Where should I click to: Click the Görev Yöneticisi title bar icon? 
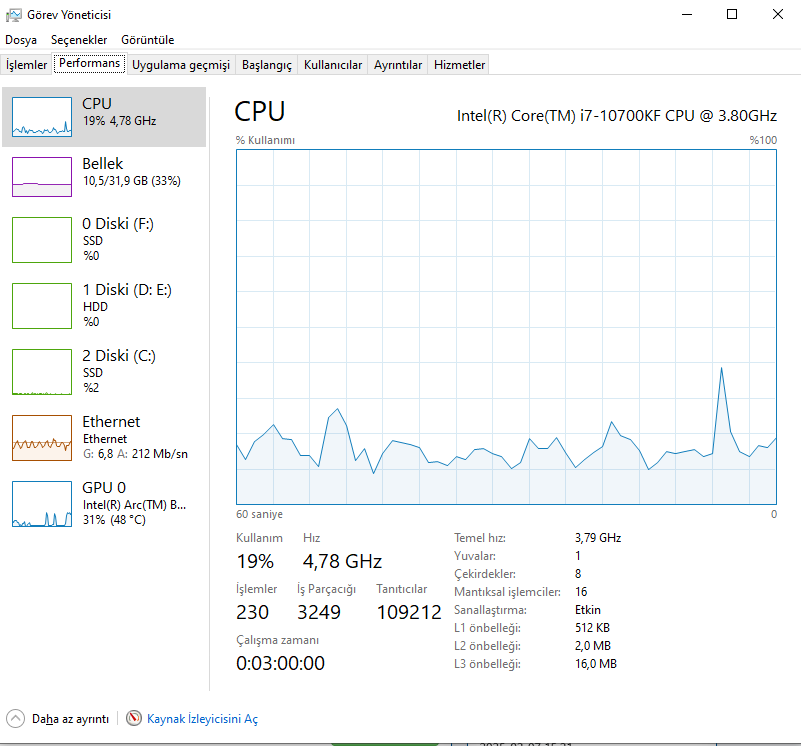pos(14,15)
